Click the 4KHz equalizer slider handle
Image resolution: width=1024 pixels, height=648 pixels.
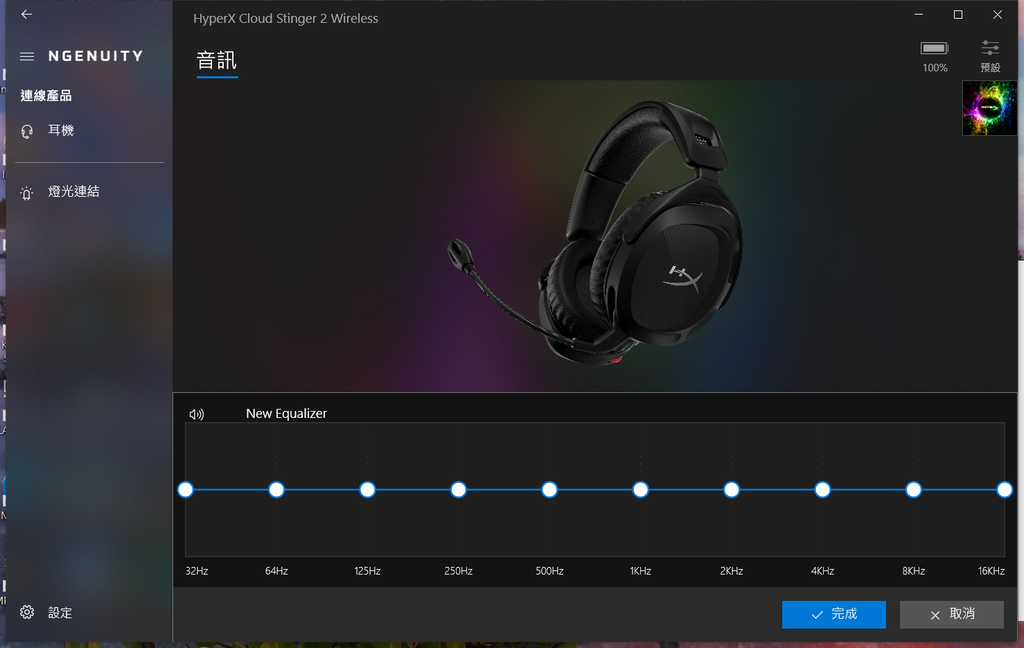(x=822, y=490)
